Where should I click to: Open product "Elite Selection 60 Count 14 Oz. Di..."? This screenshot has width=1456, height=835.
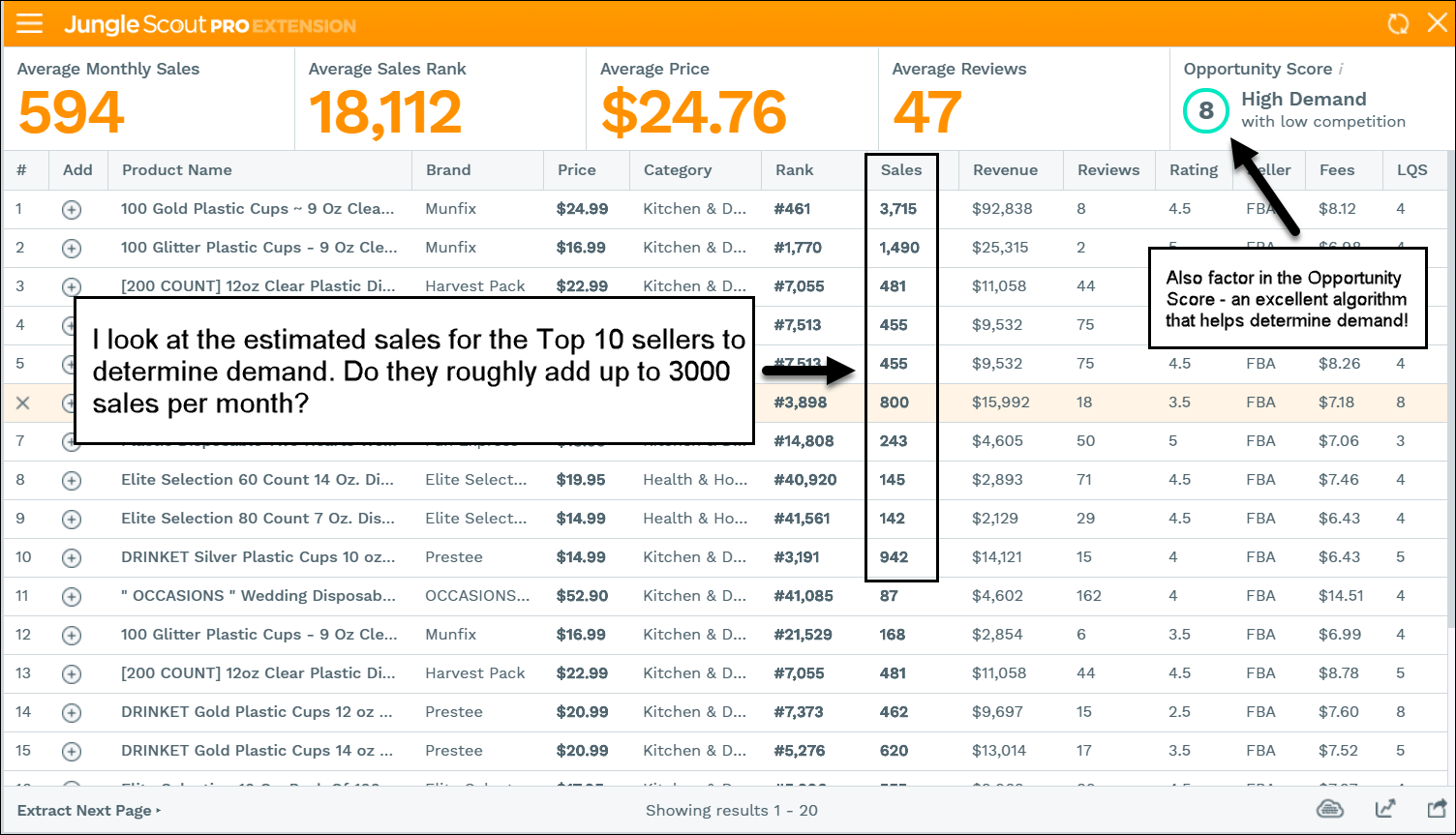click(x=258, y=480)
